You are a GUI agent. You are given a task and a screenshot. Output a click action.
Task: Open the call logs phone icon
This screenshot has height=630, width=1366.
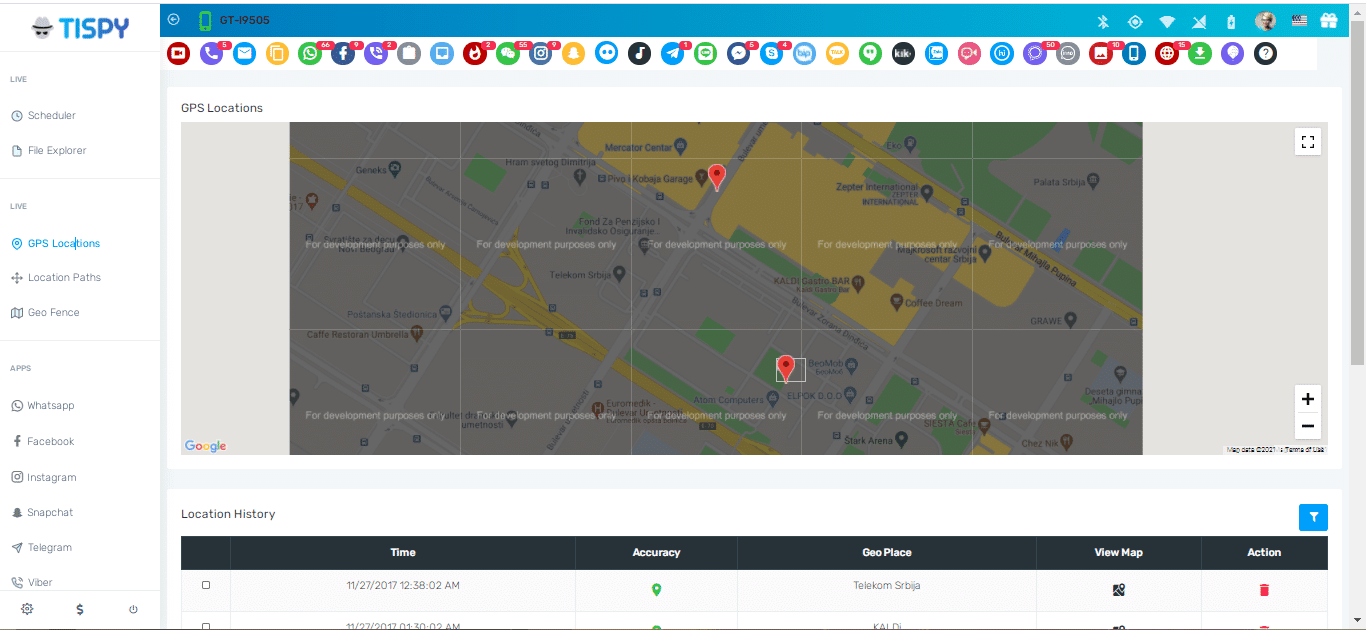pyautogui.click(x=211, y=54)
